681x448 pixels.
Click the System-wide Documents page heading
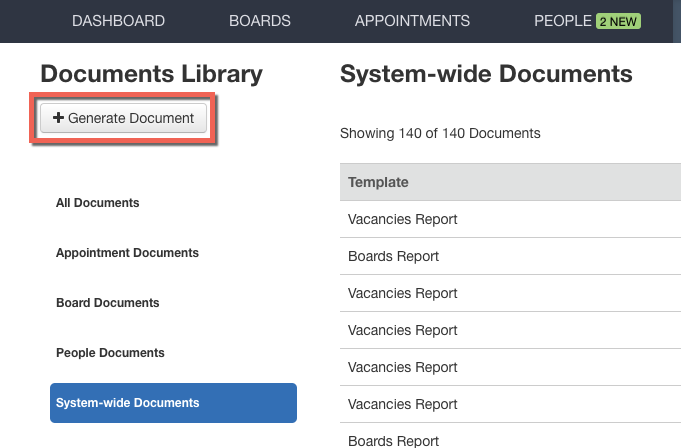(x=486, y=73)
